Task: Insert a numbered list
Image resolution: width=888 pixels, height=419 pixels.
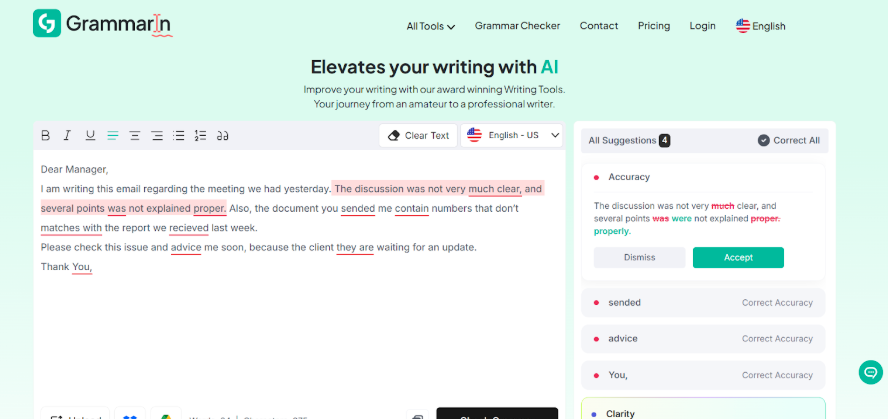Action: tap(200, 136)
